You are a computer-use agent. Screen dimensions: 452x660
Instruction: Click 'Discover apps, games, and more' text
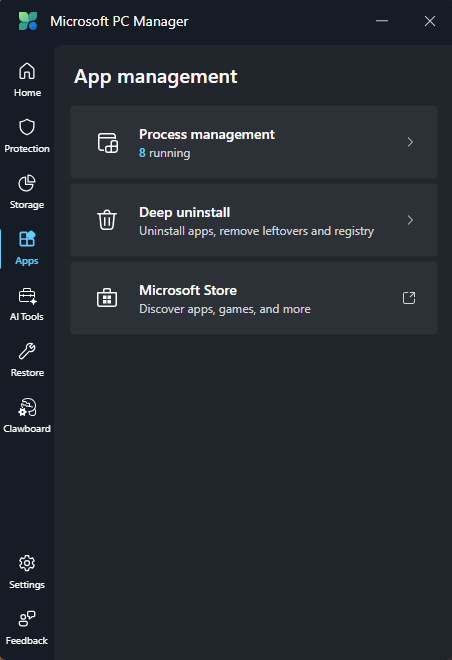(x=225, y=309)
